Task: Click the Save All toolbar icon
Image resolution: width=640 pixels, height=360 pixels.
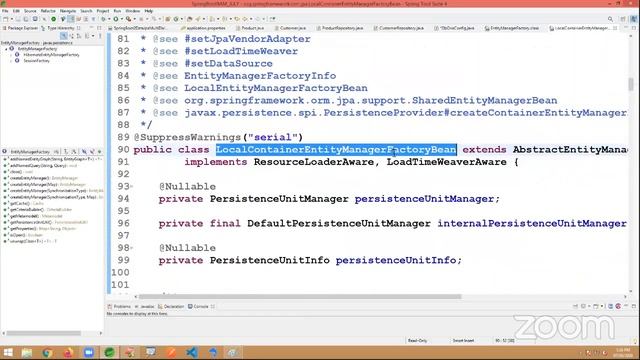Action: pos(26,19)
